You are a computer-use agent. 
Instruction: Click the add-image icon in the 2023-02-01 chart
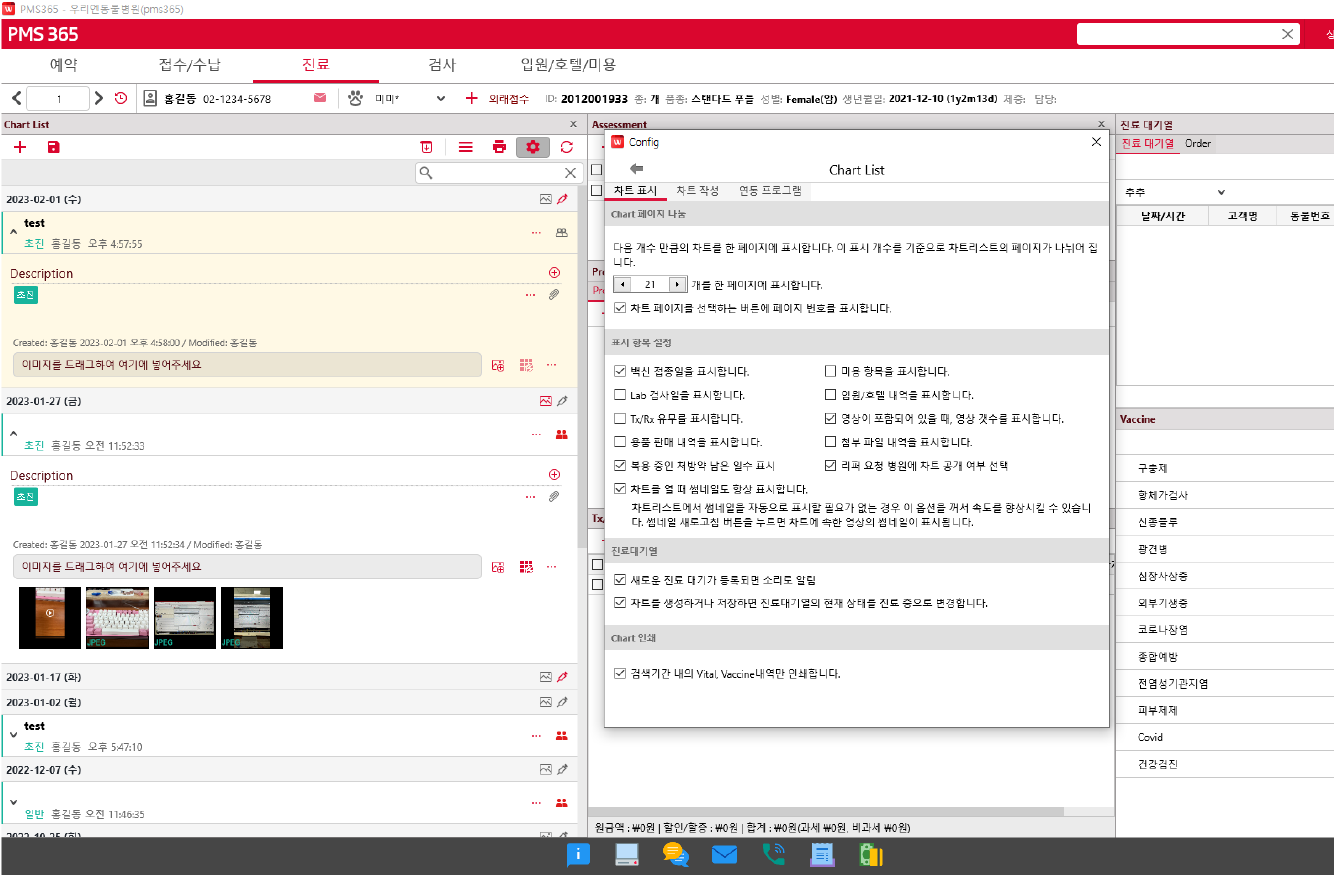tap(498, 365)
